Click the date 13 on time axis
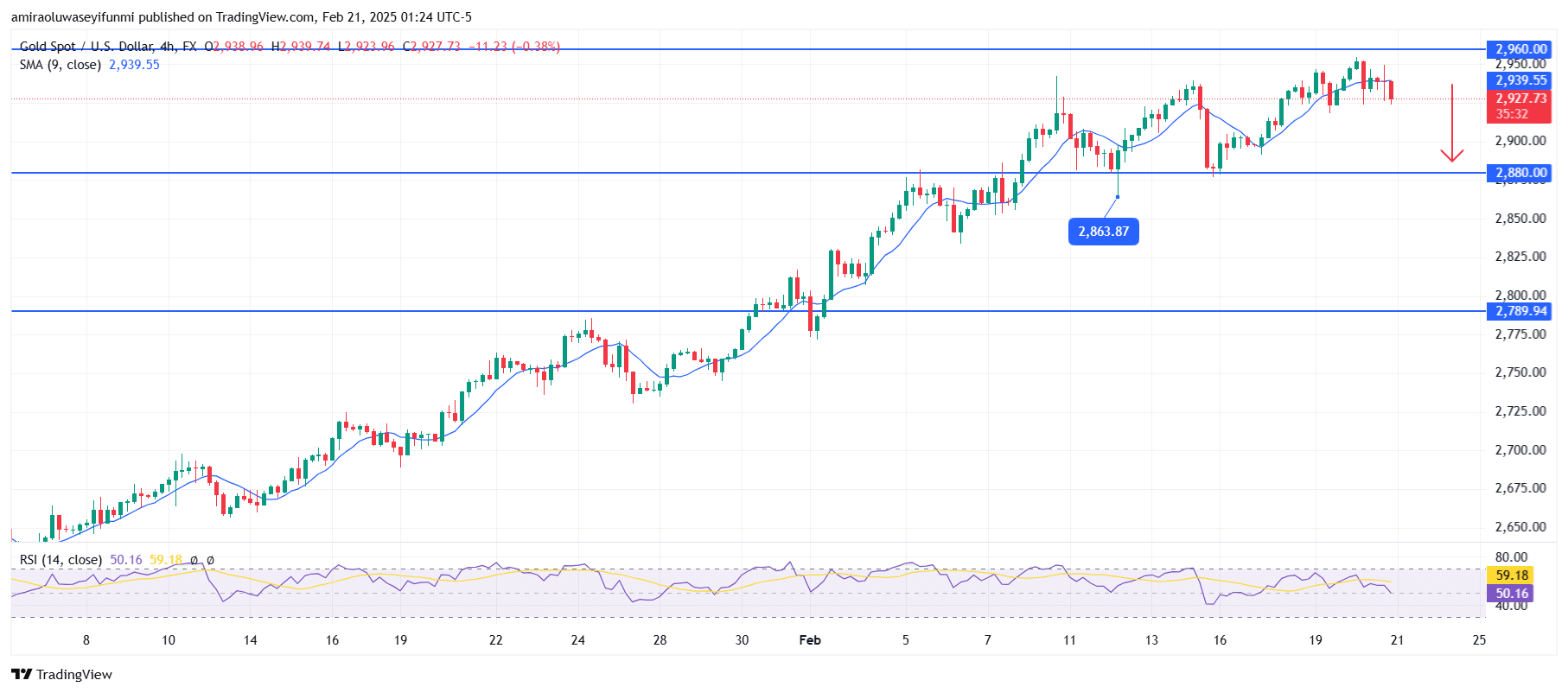This screenshot has height=693, width=1568. [1151, 640]
